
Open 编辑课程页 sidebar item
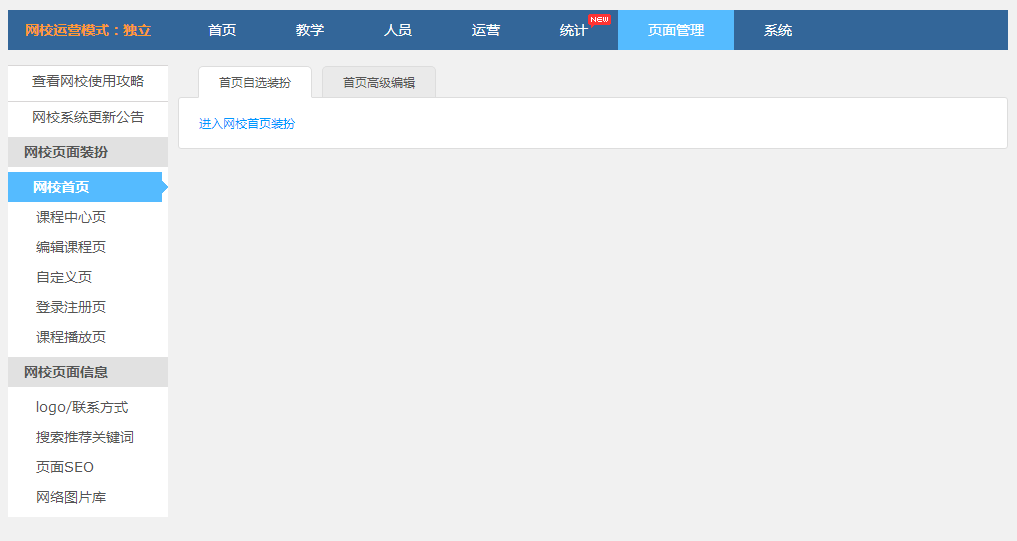click(x=71, y=247)
